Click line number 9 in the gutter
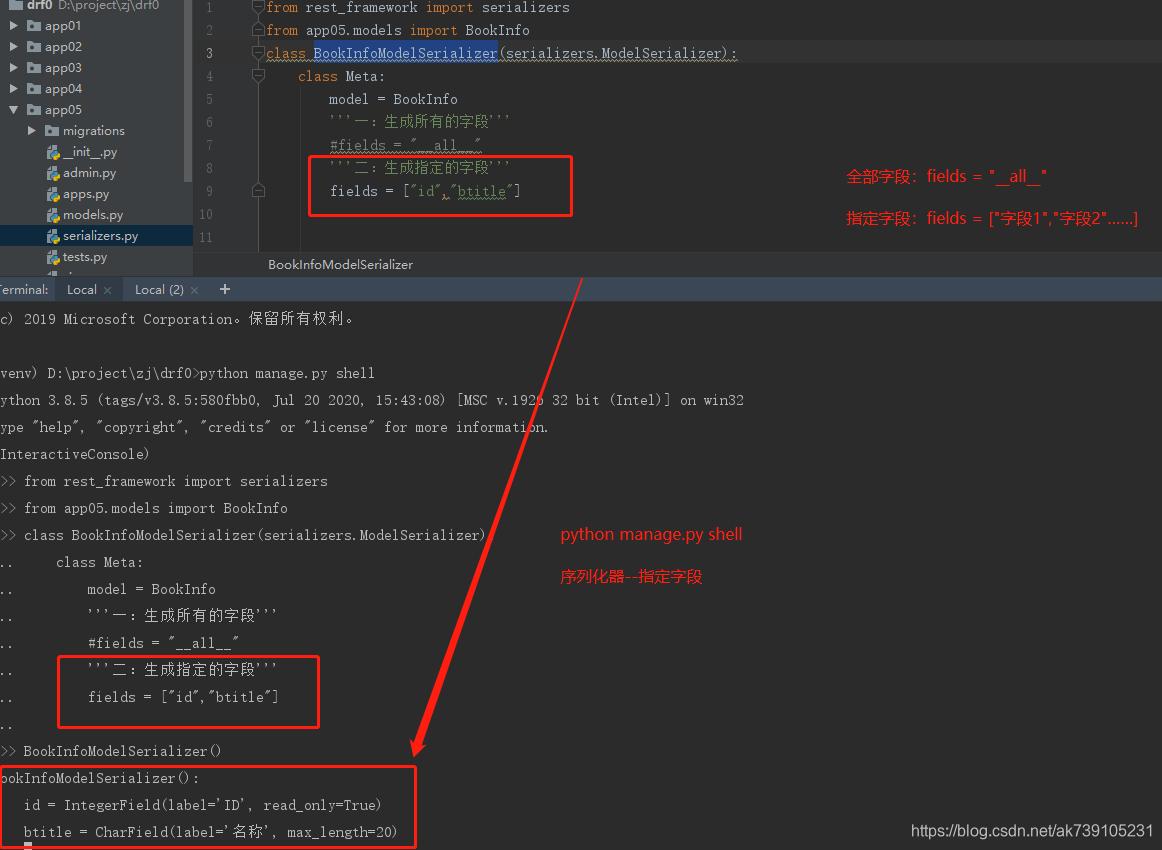This screenshot has height=850, width=1162. click(208, 191)
